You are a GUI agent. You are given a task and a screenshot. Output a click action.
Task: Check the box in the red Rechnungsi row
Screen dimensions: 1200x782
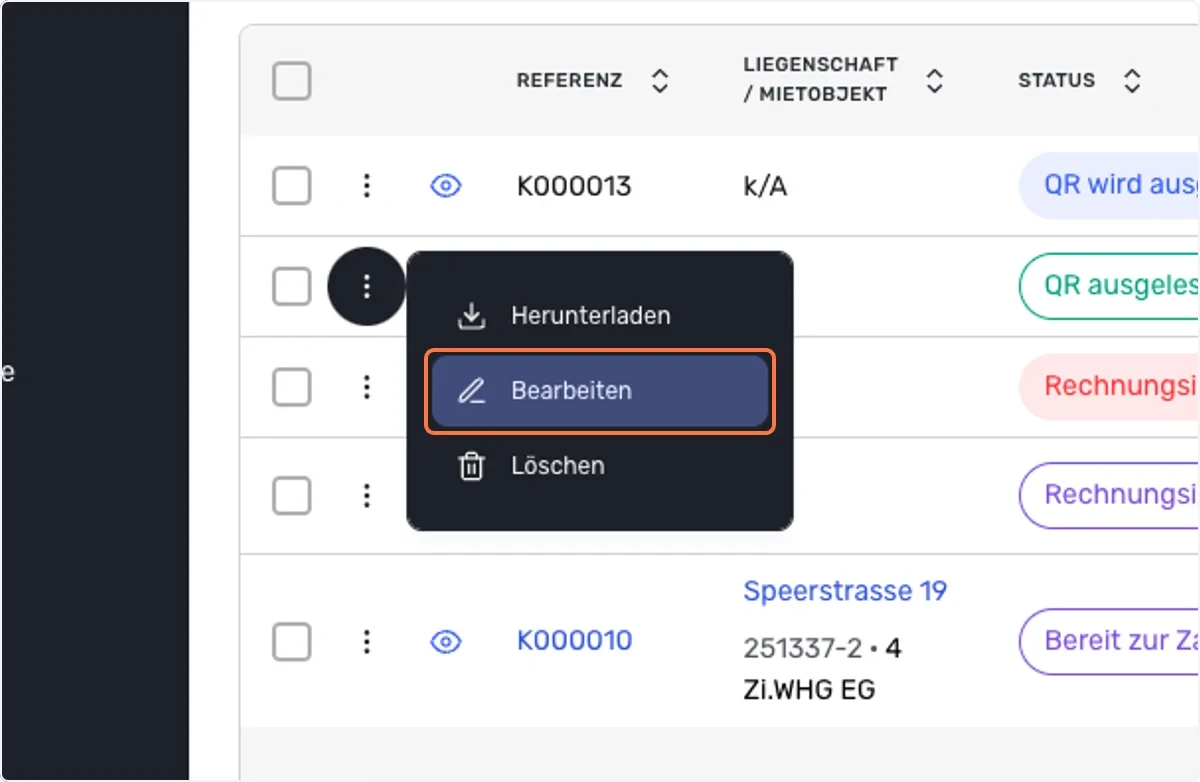pos(292,386)
